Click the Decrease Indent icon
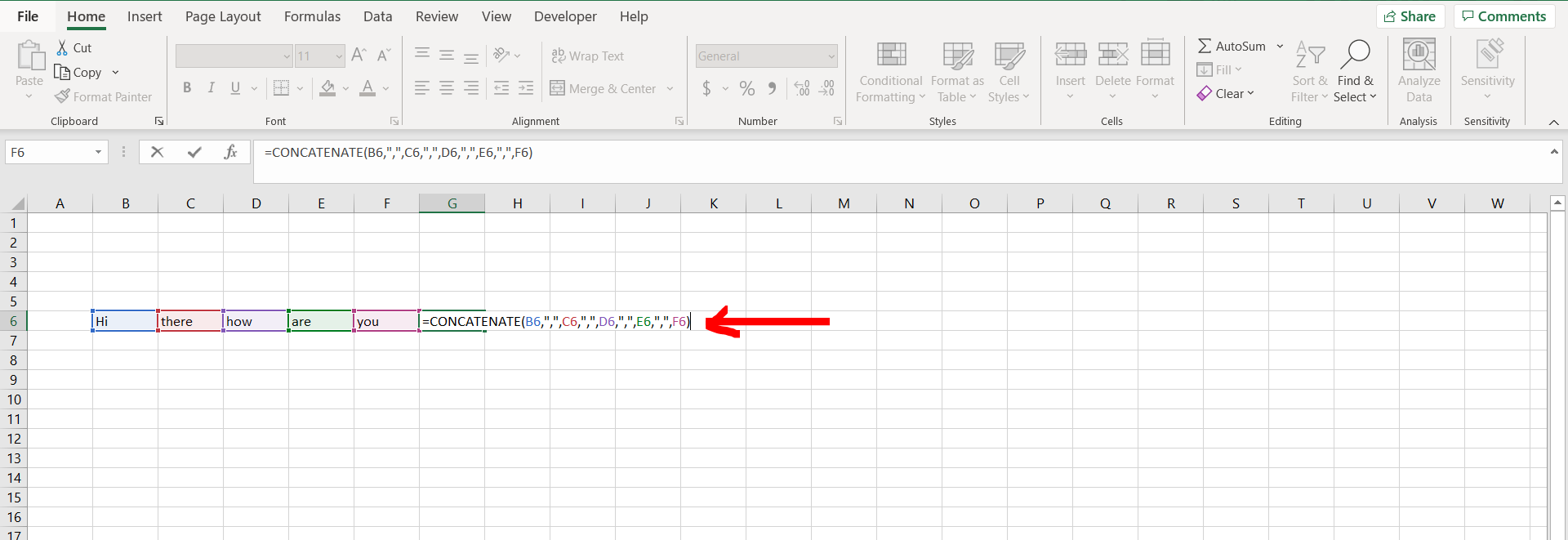 pos(501,88)
